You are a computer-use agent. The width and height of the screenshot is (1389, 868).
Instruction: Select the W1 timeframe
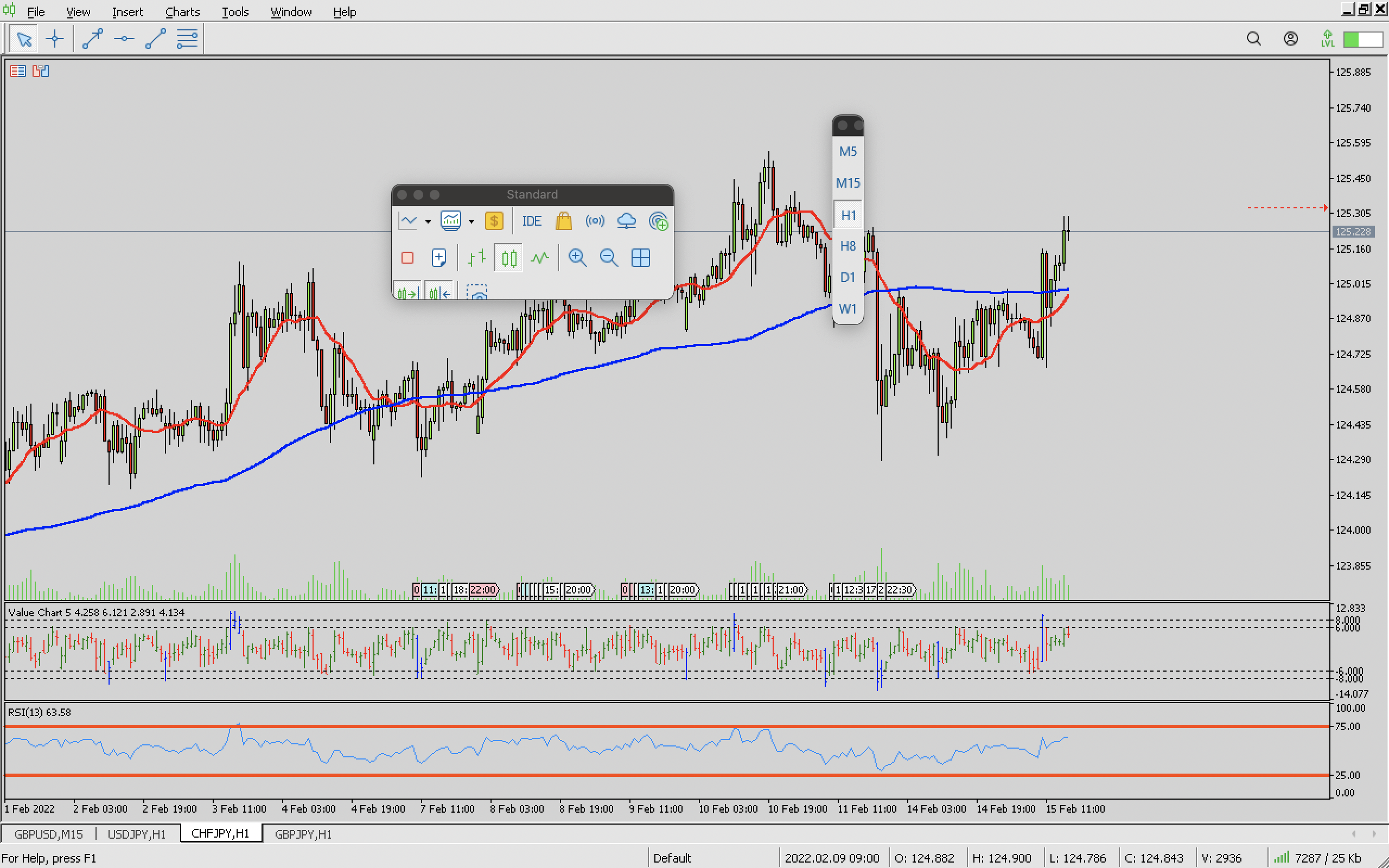point(848,309)
